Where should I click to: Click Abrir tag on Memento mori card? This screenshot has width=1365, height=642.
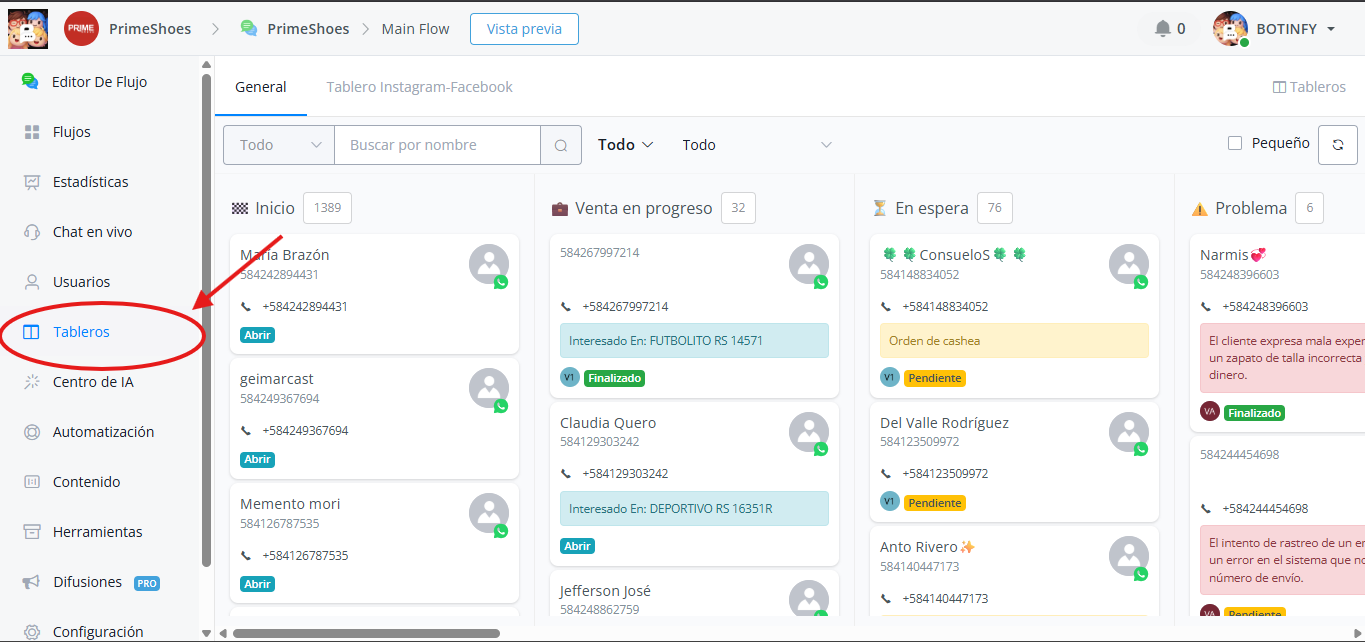point(258,584)
